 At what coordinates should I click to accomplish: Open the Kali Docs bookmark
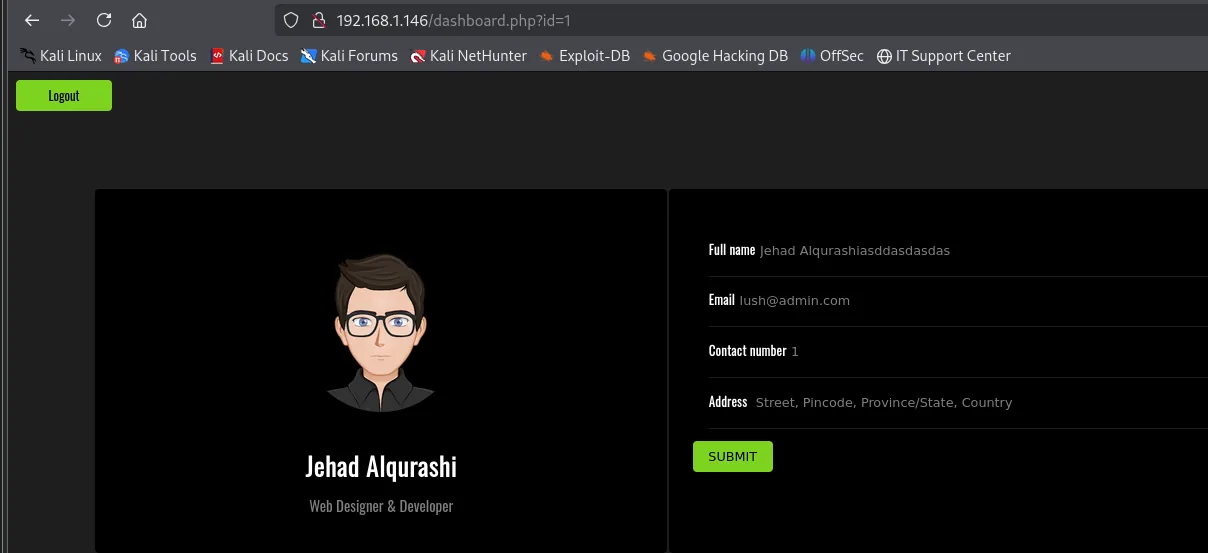point(249,56)
